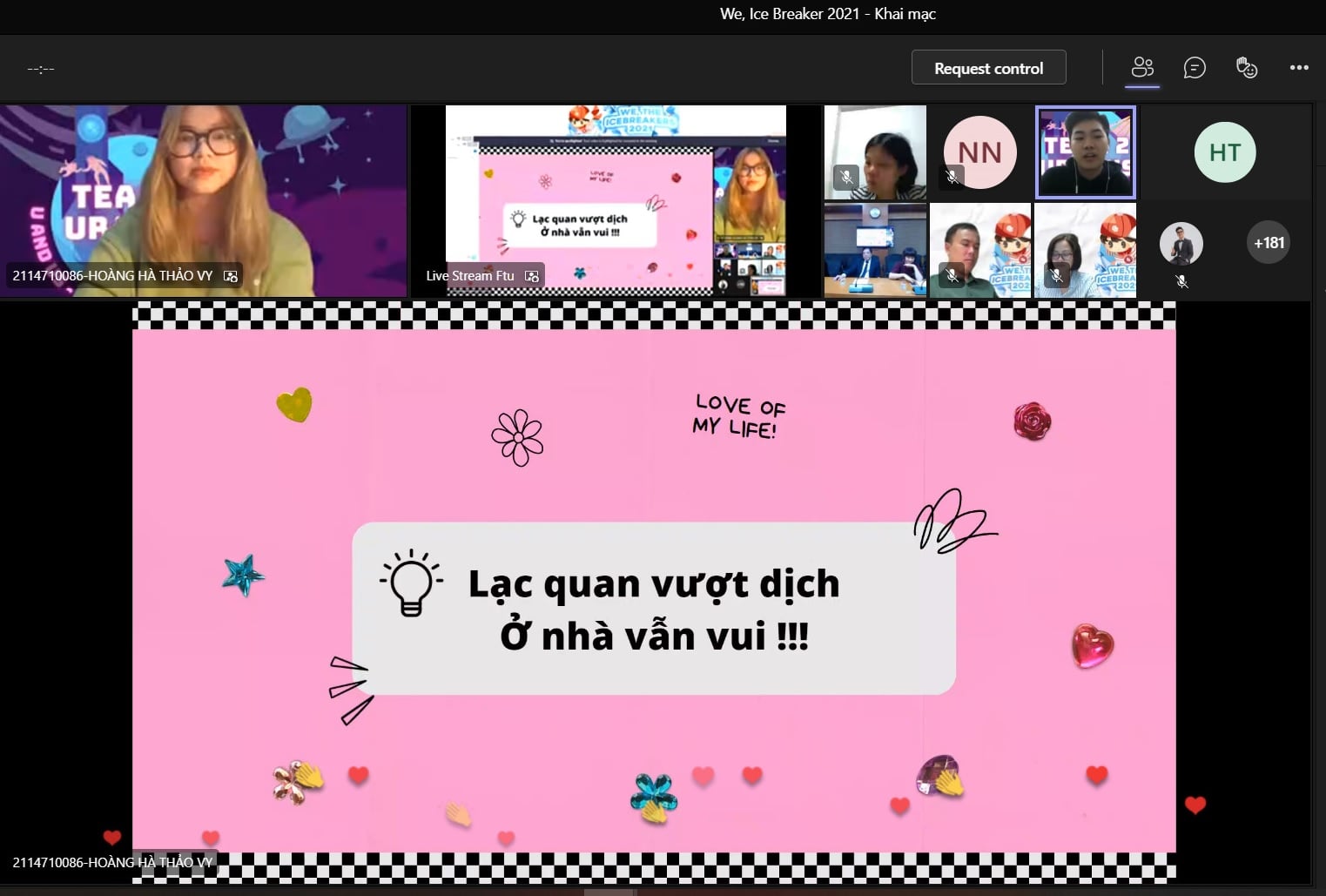Click man in suit avatar with muted mic
Image resolution: width=1326 pixels, height=896 pixels.
(x=1181, y=244)
